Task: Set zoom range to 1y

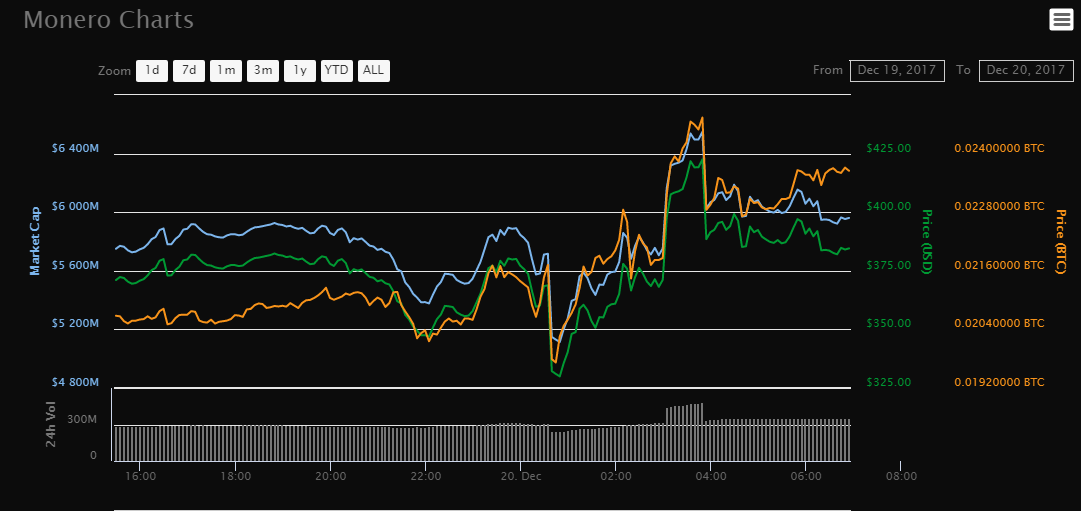Action: point(300,71)
